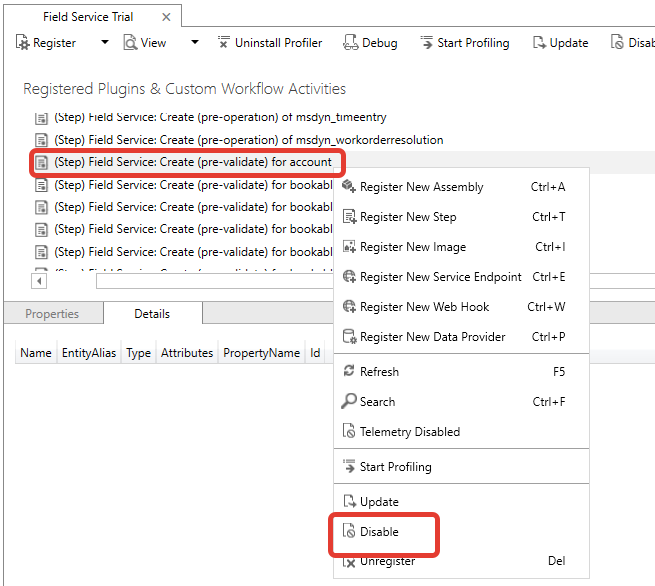
Task: Click the Unregister X icon
Action: tap(349, 562)
